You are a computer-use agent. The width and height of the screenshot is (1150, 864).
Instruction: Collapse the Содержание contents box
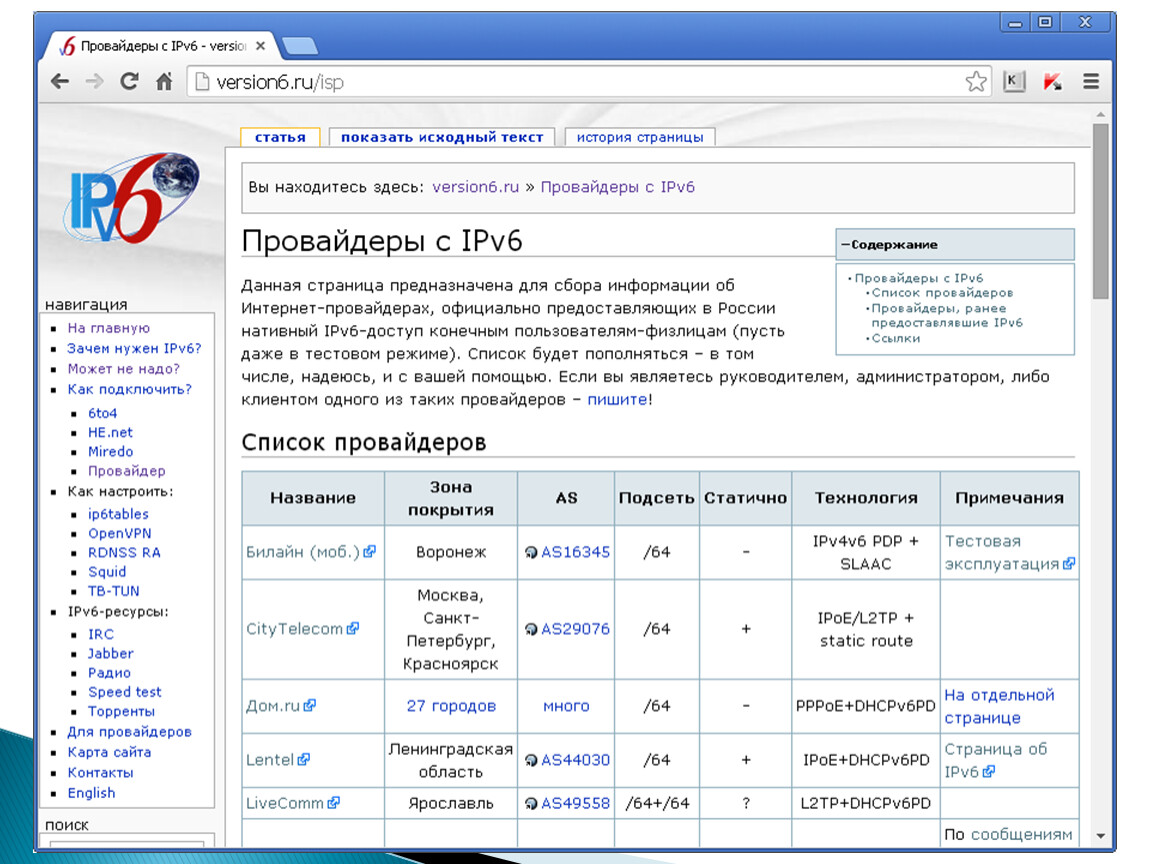845,245
